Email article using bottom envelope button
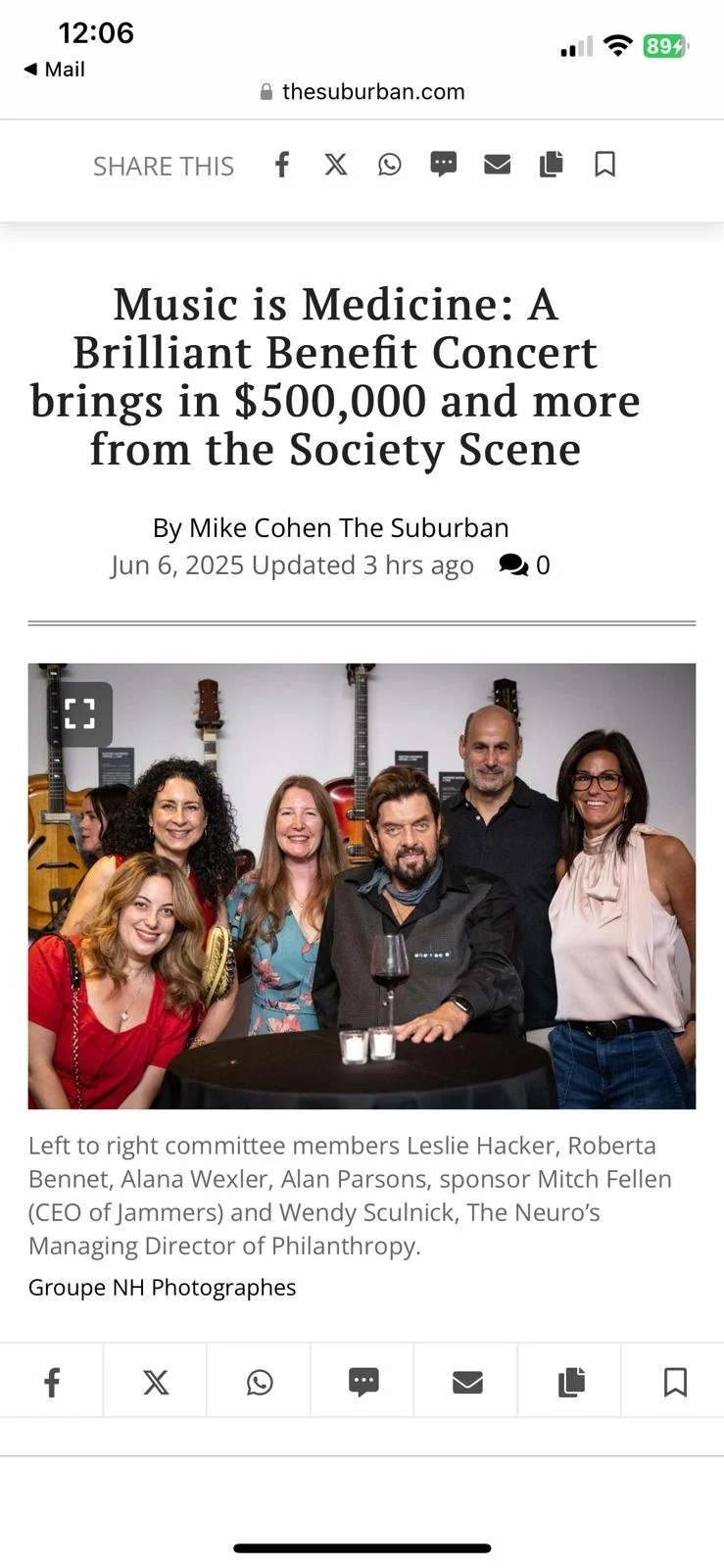 (x=467, y=1382)
